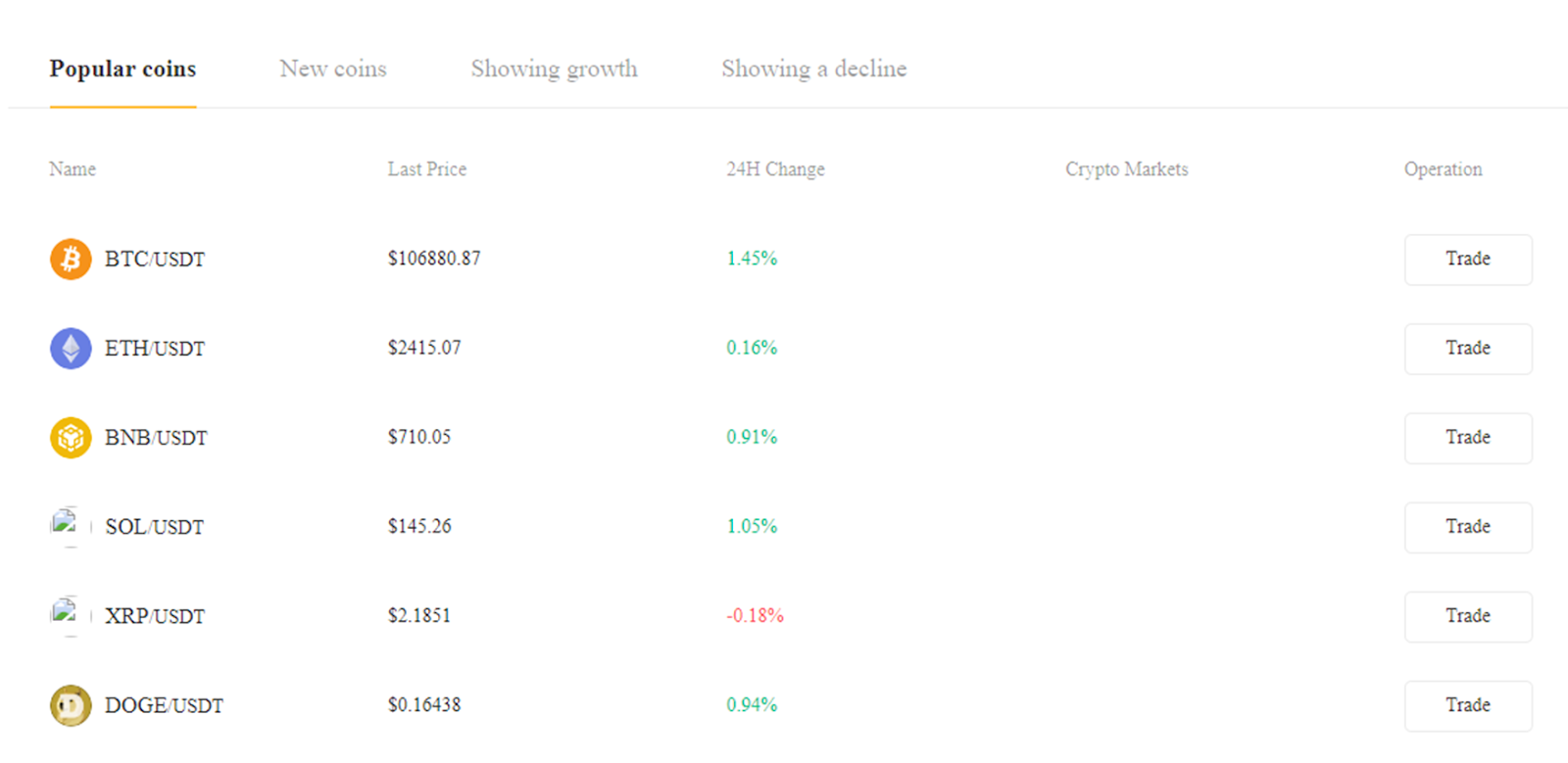
Task: Sort by the Last Price column
Action: 426,168
